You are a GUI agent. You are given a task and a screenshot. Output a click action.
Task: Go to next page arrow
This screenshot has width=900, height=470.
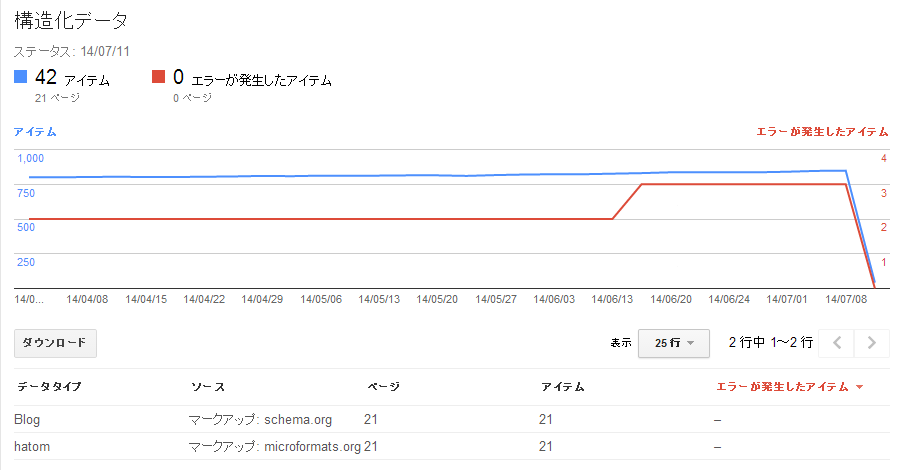pyautogui.click(x=871, y=343)
